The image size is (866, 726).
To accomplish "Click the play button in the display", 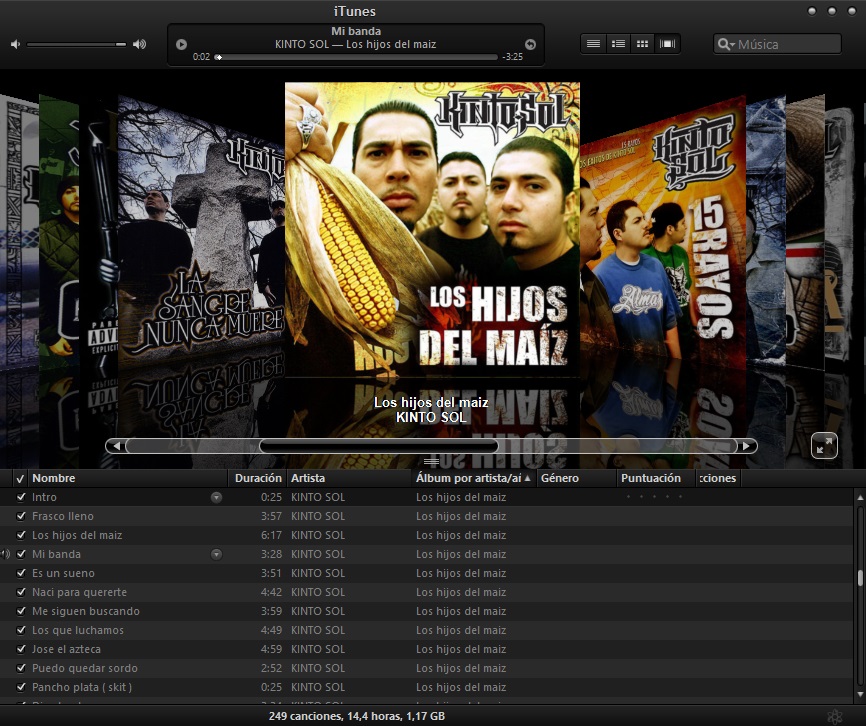I will click(181, 44).
